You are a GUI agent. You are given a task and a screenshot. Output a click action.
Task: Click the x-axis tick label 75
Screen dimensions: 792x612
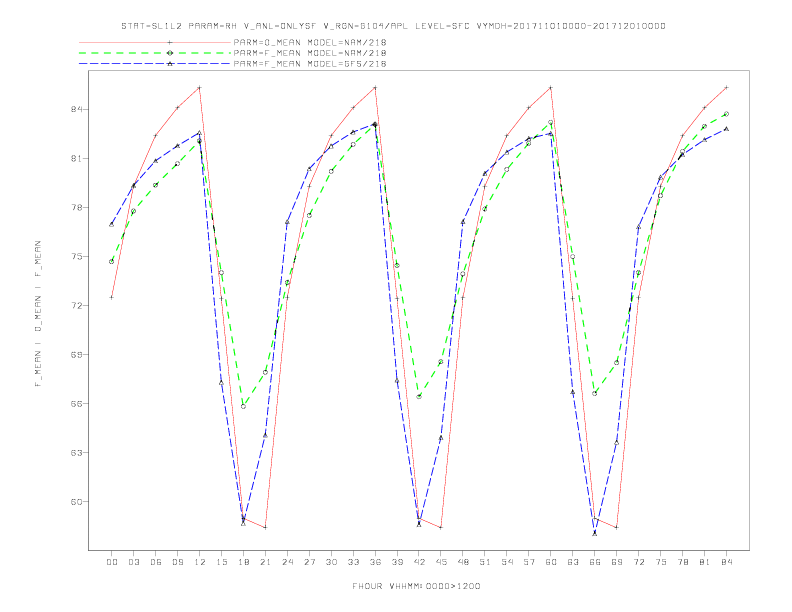[x=661, y=562]
